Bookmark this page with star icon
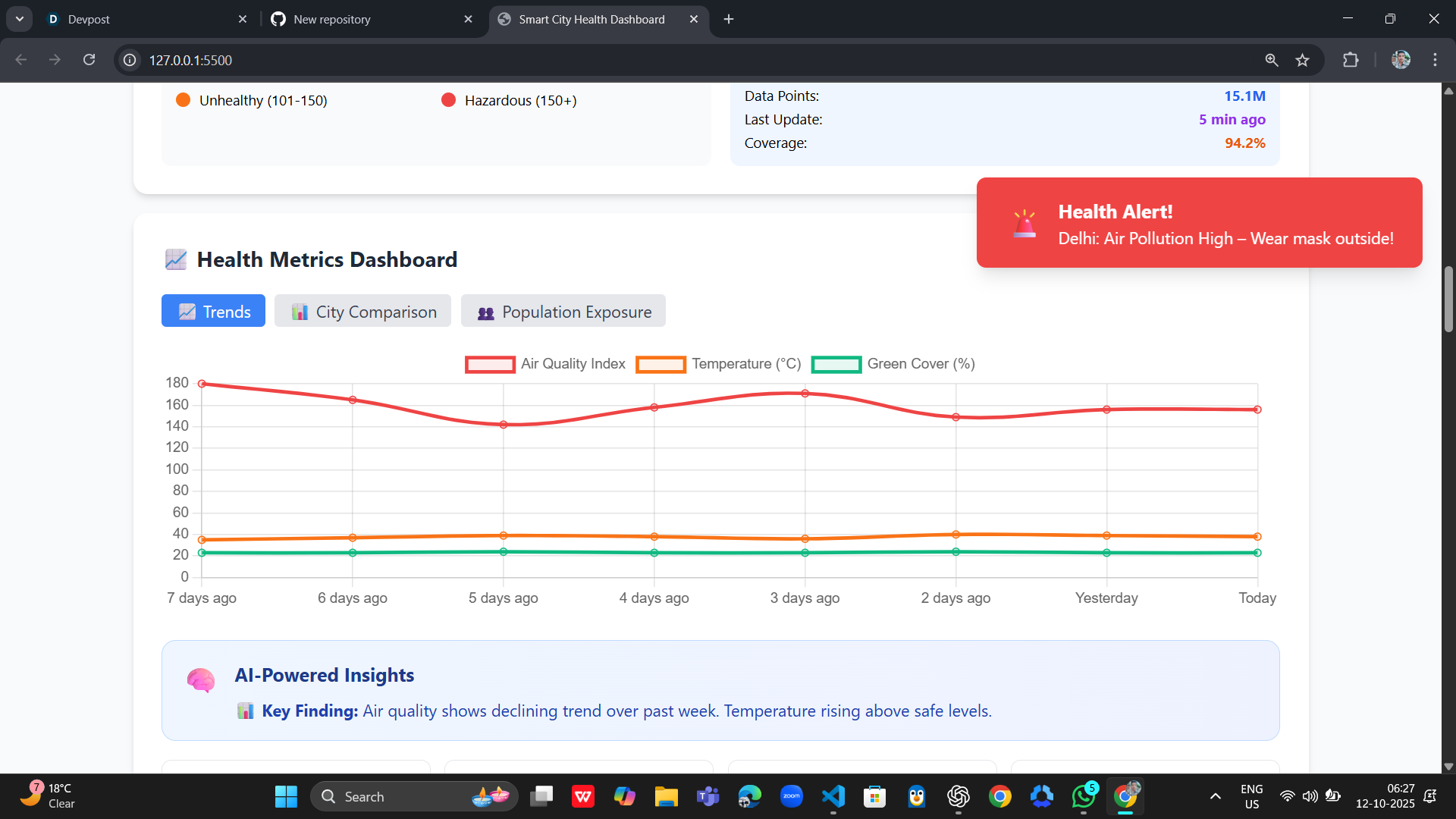1456x819 pixels. pyautogui.click(x=1302, y=60)
